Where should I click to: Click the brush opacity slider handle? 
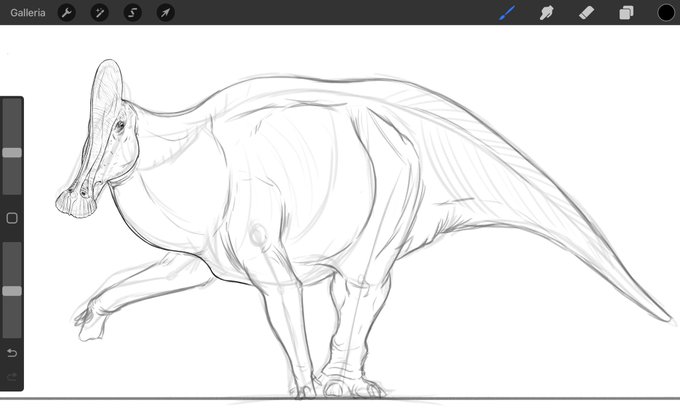pyautogui.click(x=12, y=291)
